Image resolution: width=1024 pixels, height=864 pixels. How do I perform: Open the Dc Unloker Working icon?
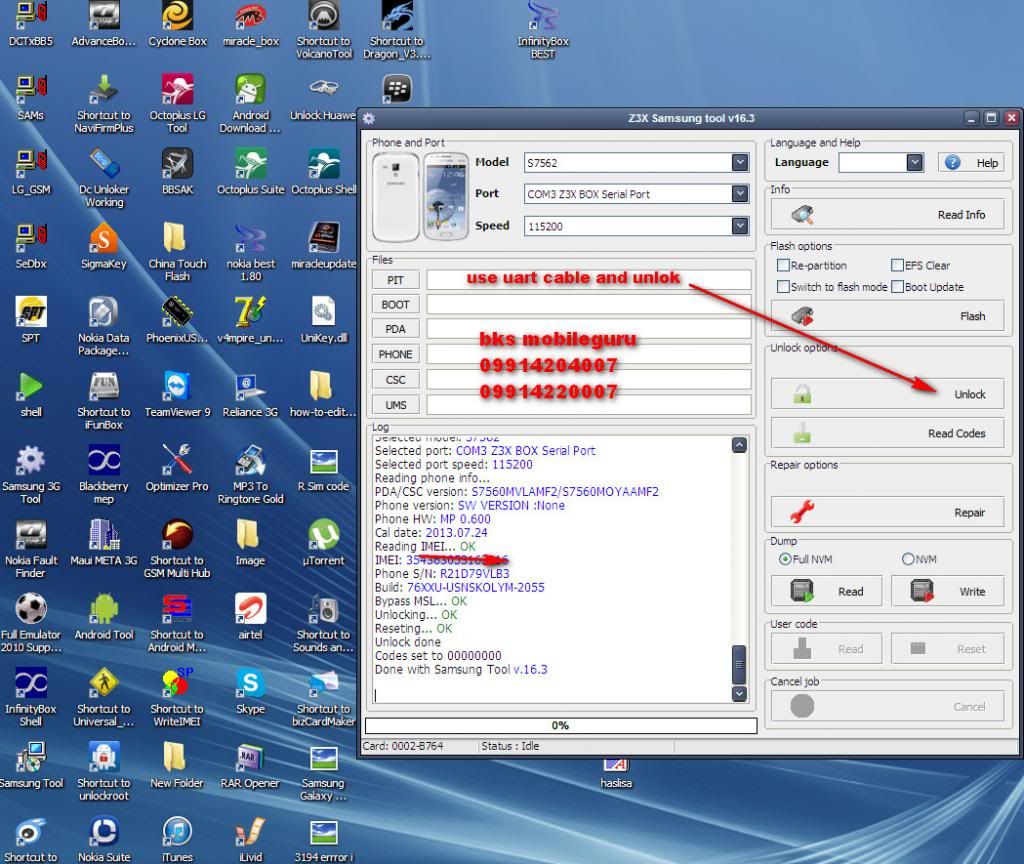103,177
